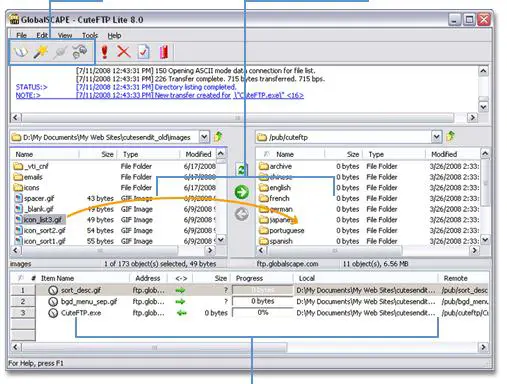507x384 pixels.
Task: Select the french remote folder
Action: (x=274, y=198)
